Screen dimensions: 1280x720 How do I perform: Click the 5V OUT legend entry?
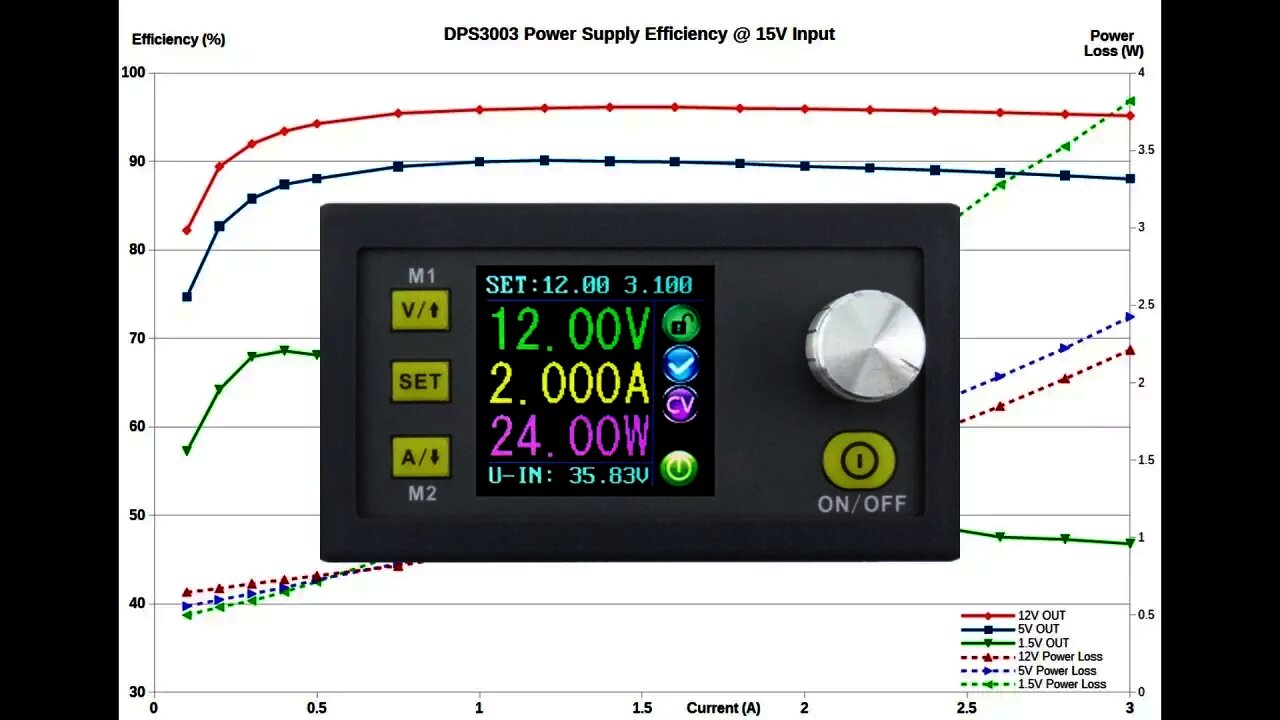point(1011,629)
